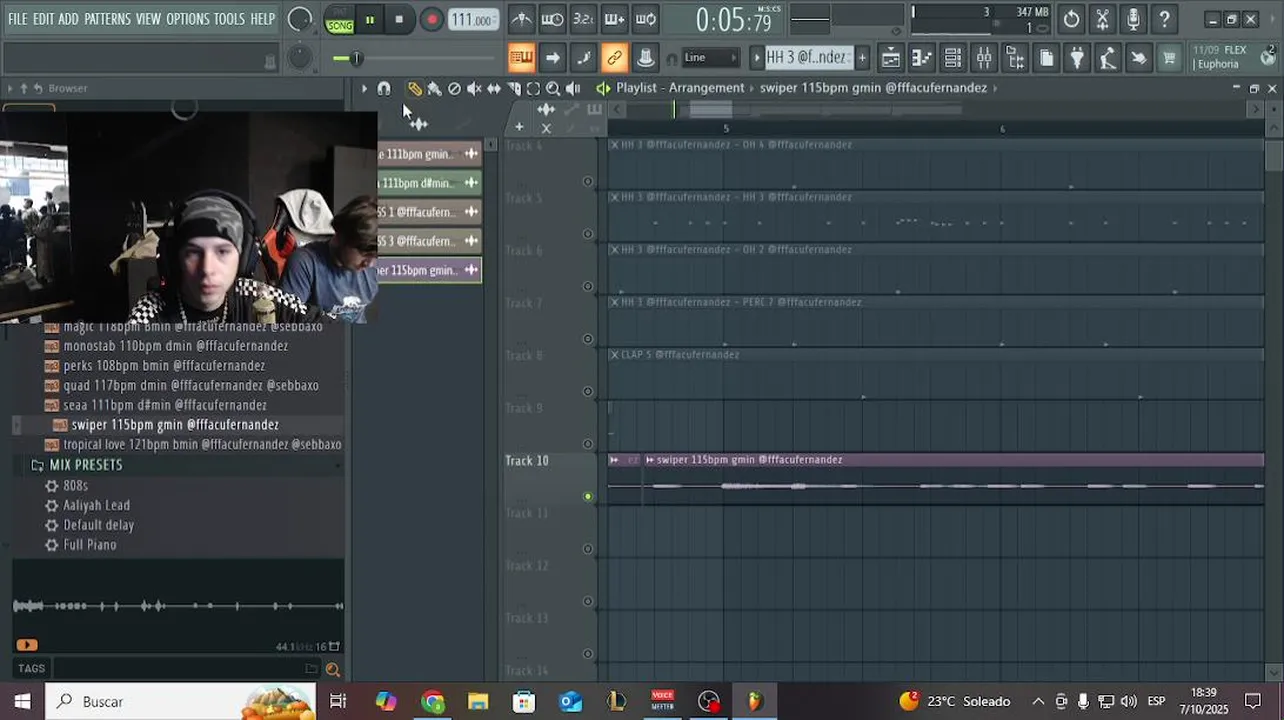1284x720 pixels.
Task: Pause playback with the pause button
Action: point(370,20)
